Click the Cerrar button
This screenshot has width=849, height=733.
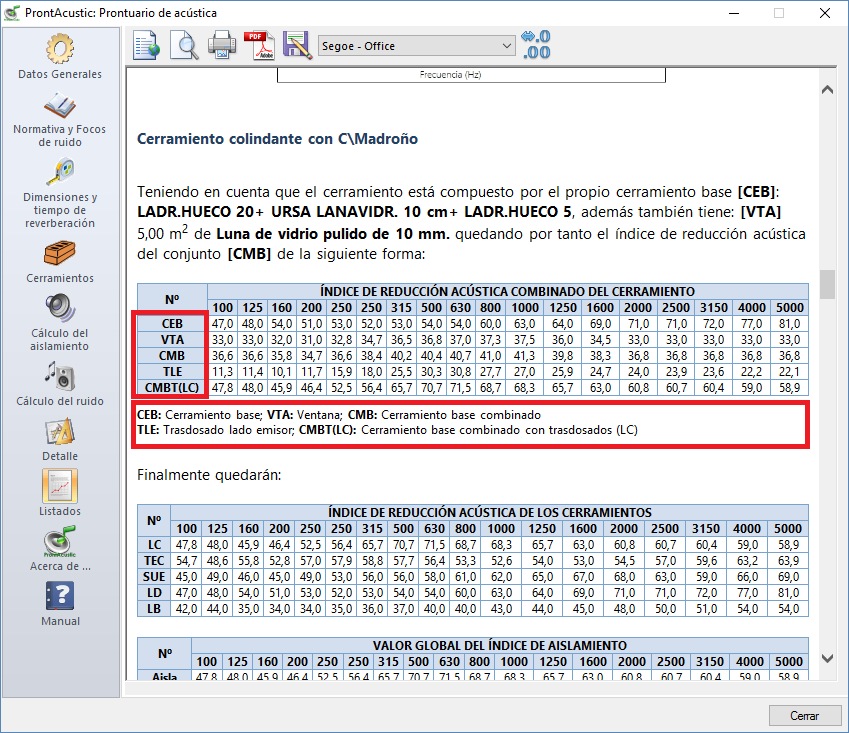804,716
